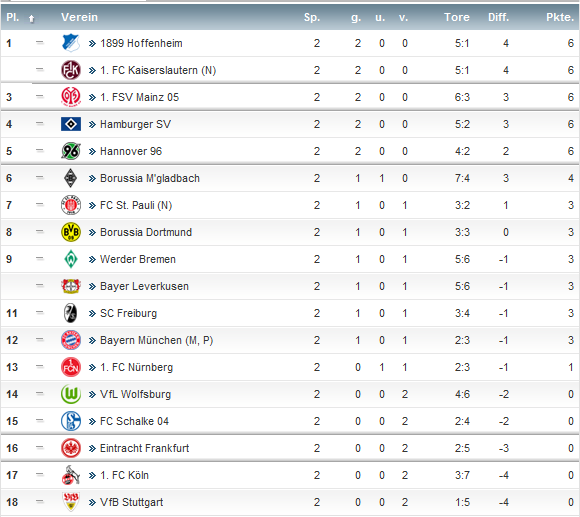Open the 1. FC Köln team link

coord(124,475)
